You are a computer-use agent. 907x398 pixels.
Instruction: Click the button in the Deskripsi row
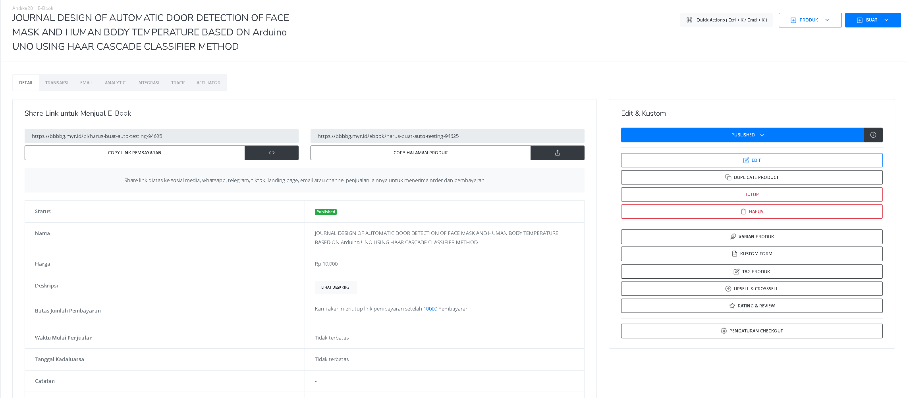(x=335, y=287)
